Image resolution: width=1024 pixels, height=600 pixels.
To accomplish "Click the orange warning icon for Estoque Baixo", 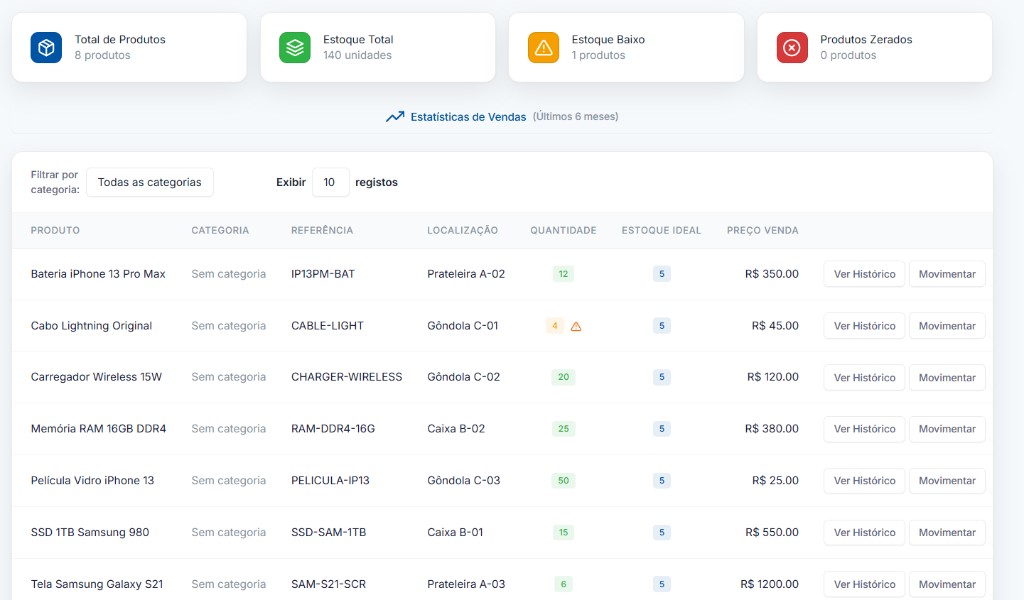I will click(543, 47).
